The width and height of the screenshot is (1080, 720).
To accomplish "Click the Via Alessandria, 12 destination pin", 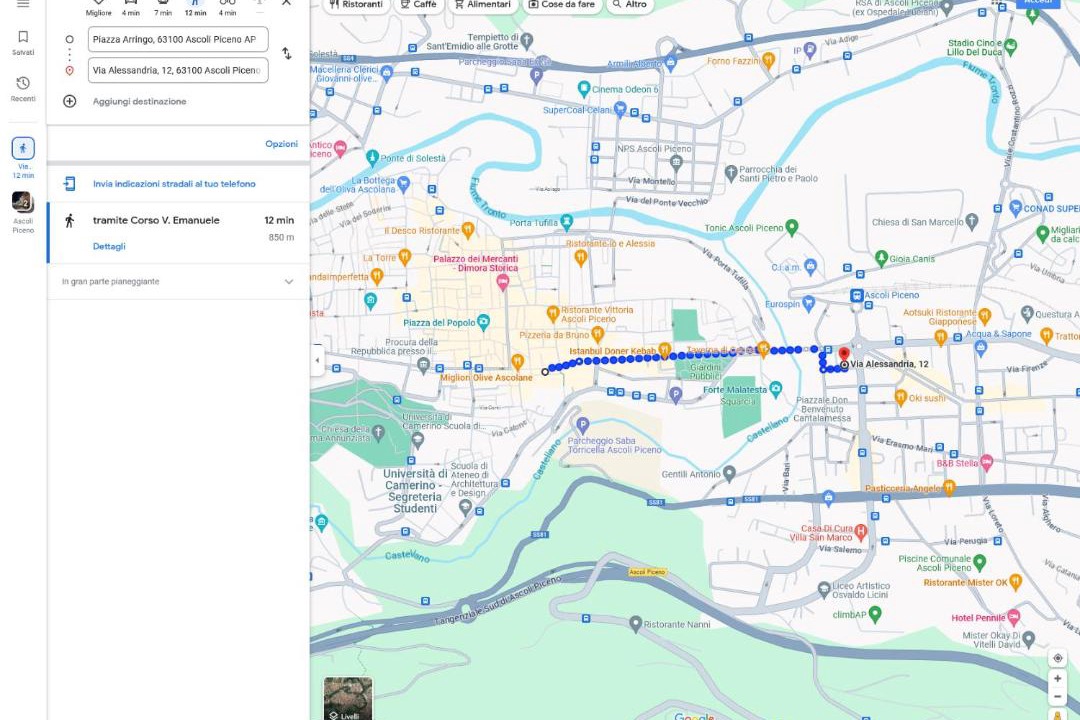I will tap(844, 356).
